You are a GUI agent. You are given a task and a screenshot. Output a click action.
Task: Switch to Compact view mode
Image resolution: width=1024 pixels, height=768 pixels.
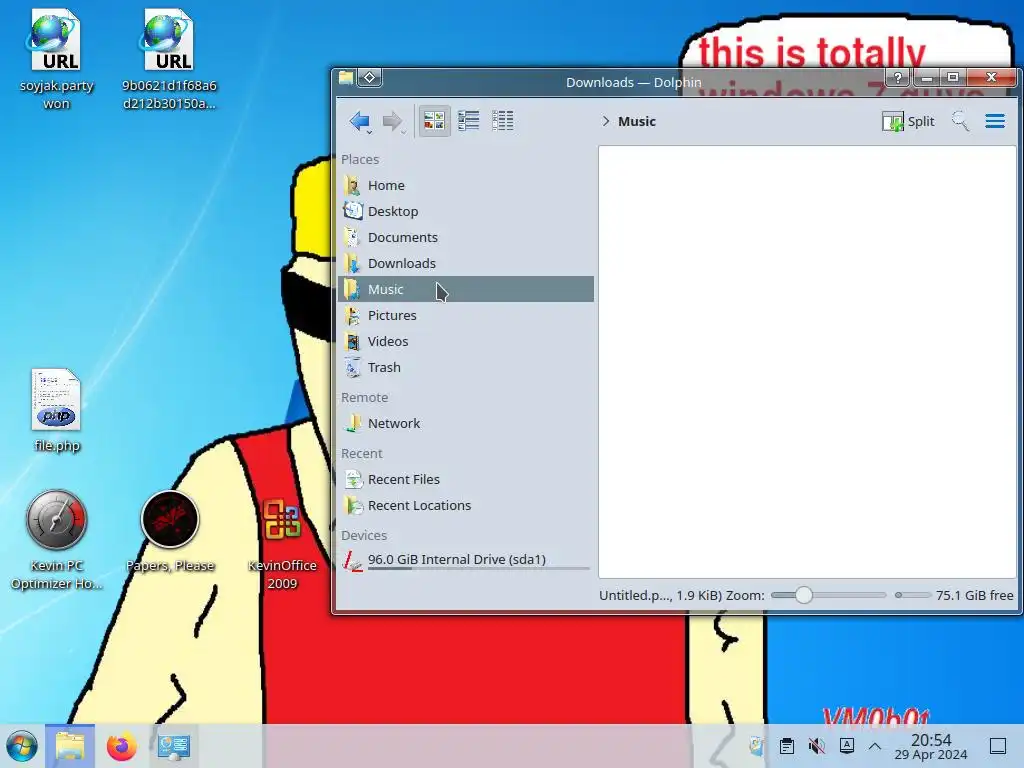click(x=468, y=121)
